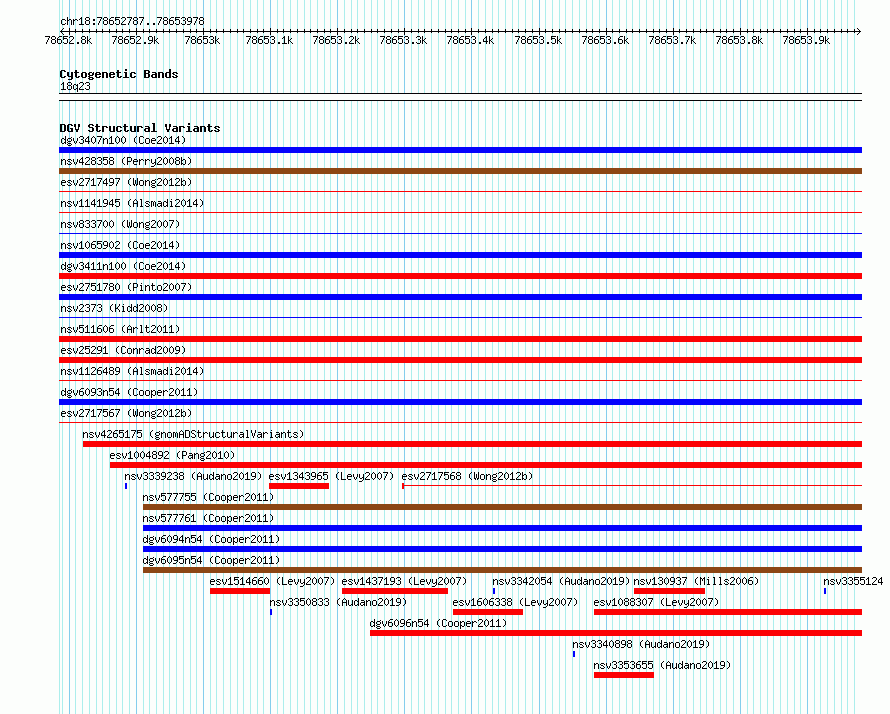Image resolution: width=890 pixels, height=714 pixels.
Task: Click the 78652.8k ruler label
Action: [x=68, y=40]
